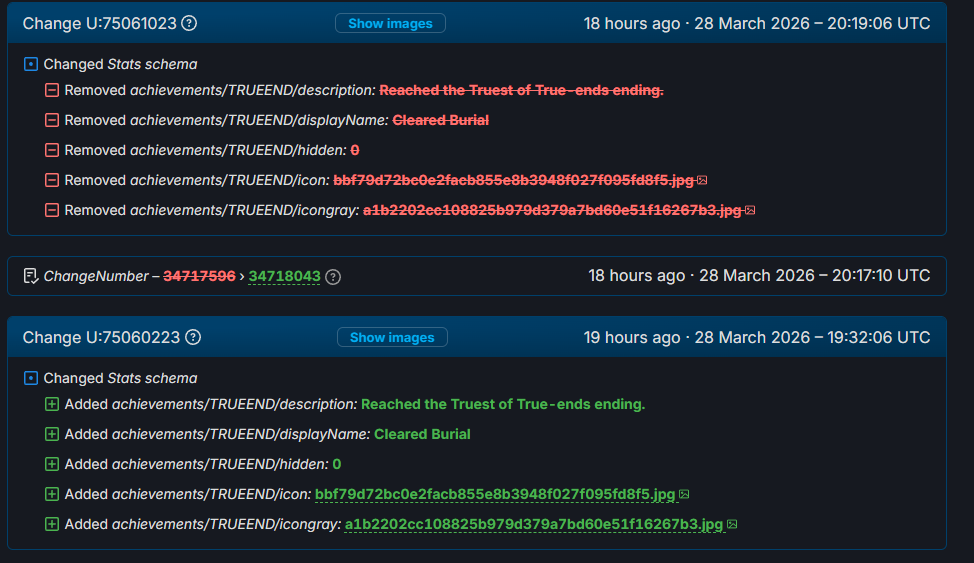Screen dimensions: 974x563
Task: Click timestamp 28 March 2026 – 20:17:10 UTC
Action: tap(814, 276)
